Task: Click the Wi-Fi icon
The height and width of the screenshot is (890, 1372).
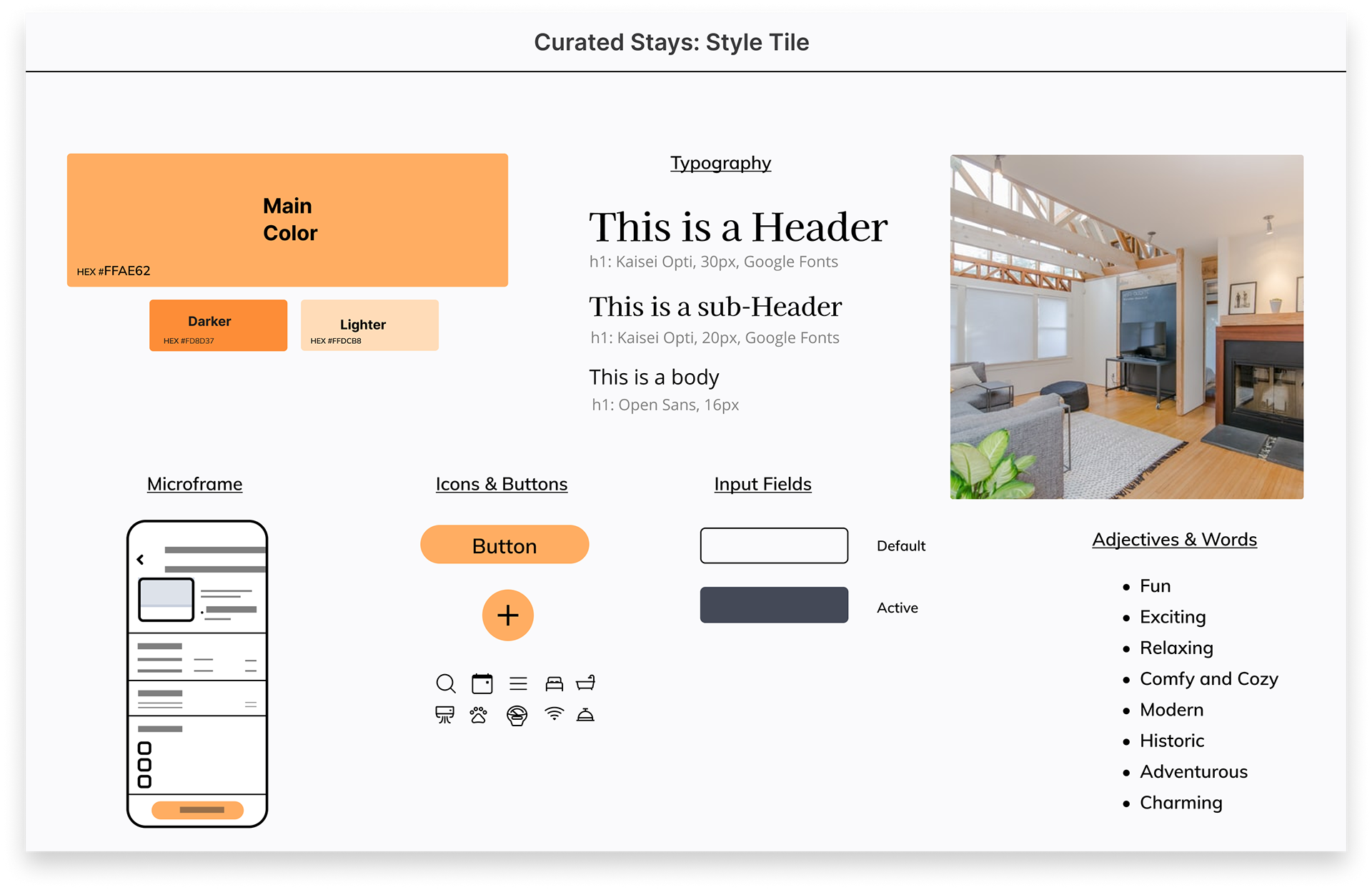Action: [x=554, y=713]
